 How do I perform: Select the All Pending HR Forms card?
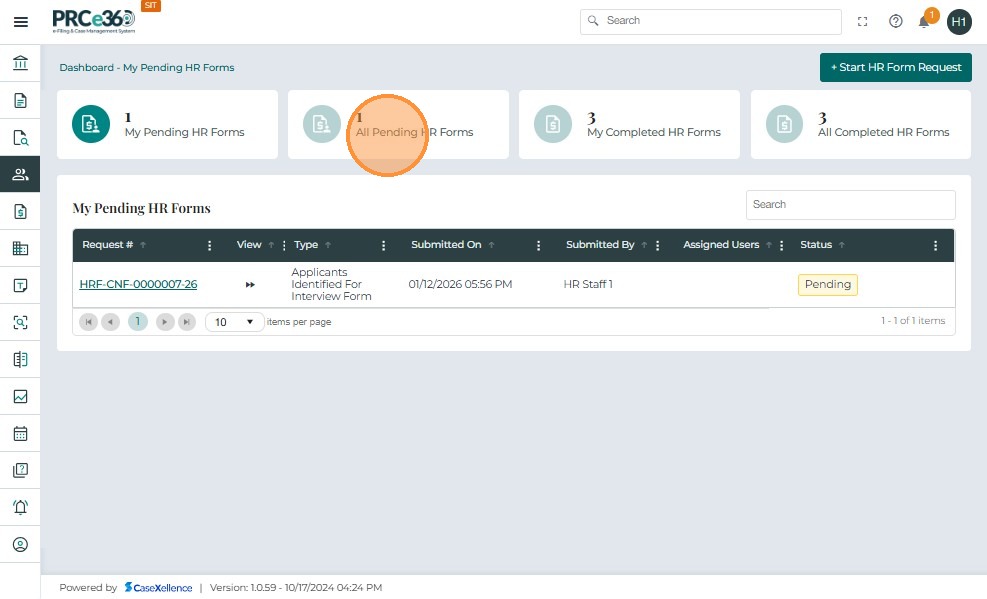398,125
